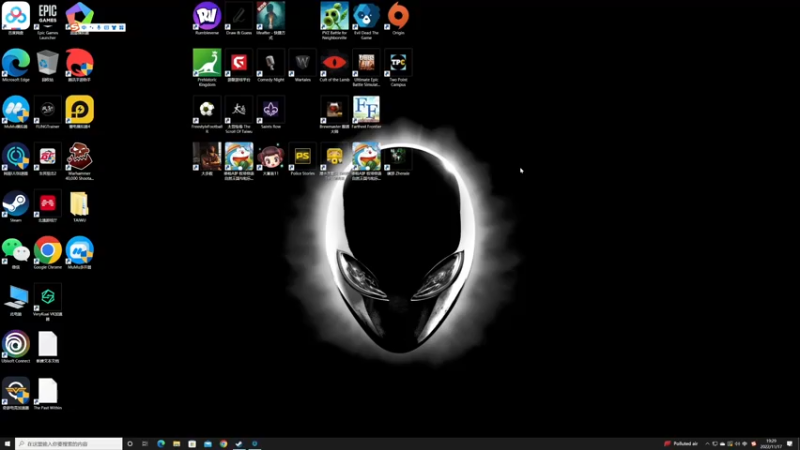Open Edge from the taskbar
Screen dimensions: 800x450
click(161, 444)
